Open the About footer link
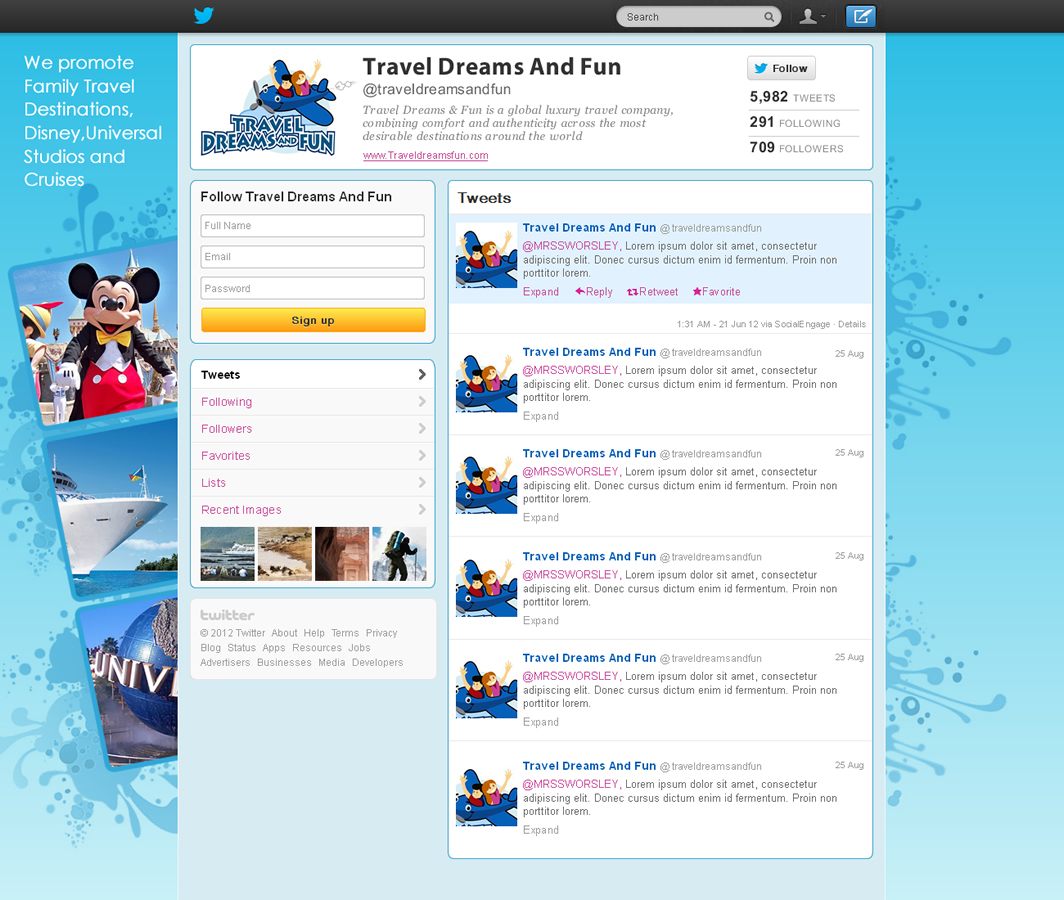1064x900 pixels. [284, 633]
